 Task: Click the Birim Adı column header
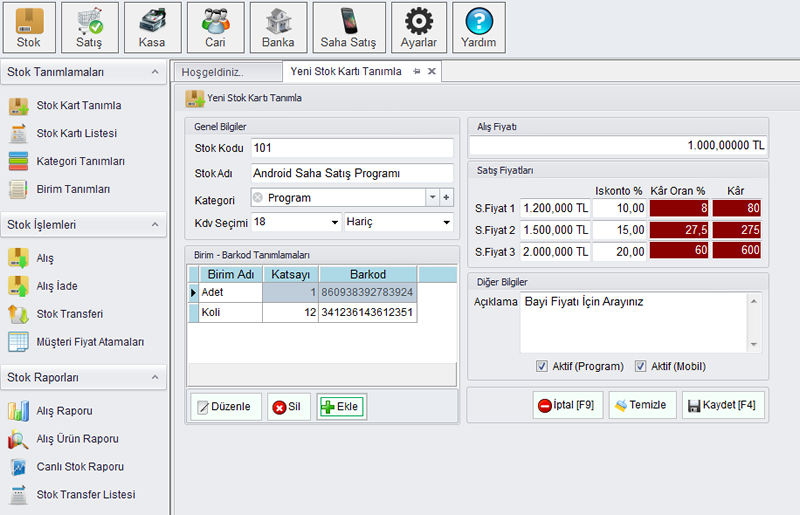[x=231, y=275]
